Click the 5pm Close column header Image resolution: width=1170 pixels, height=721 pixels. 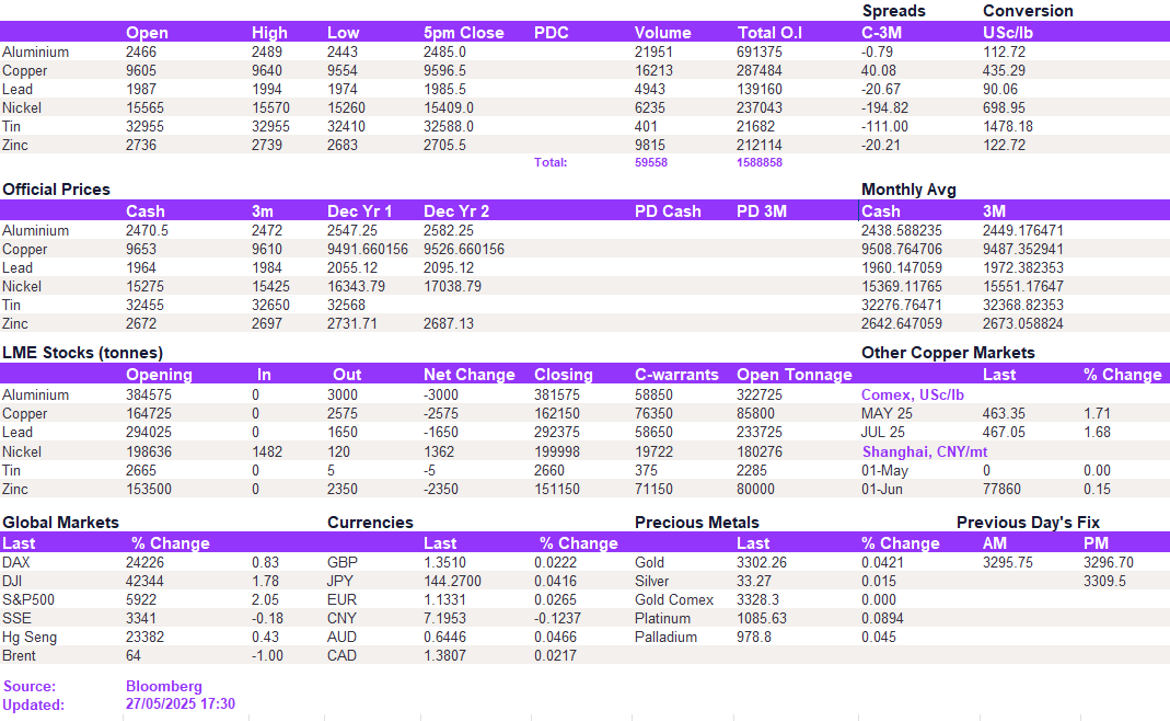(463, 33)
